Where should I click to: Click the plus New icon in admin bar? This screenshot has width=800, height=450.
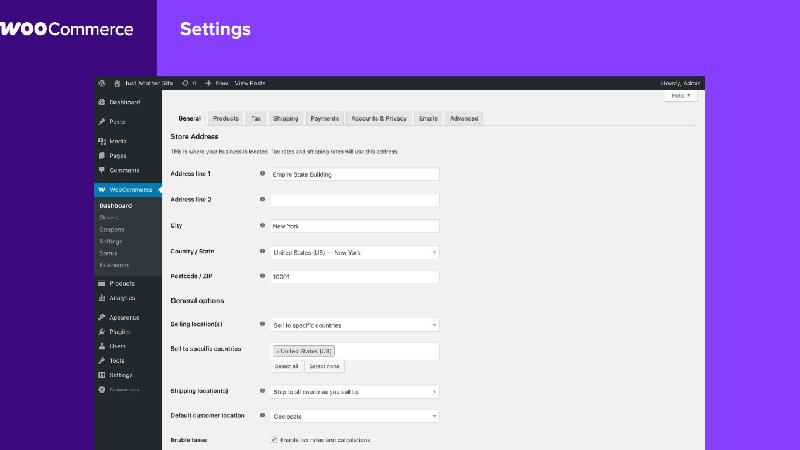pos(208,83)
